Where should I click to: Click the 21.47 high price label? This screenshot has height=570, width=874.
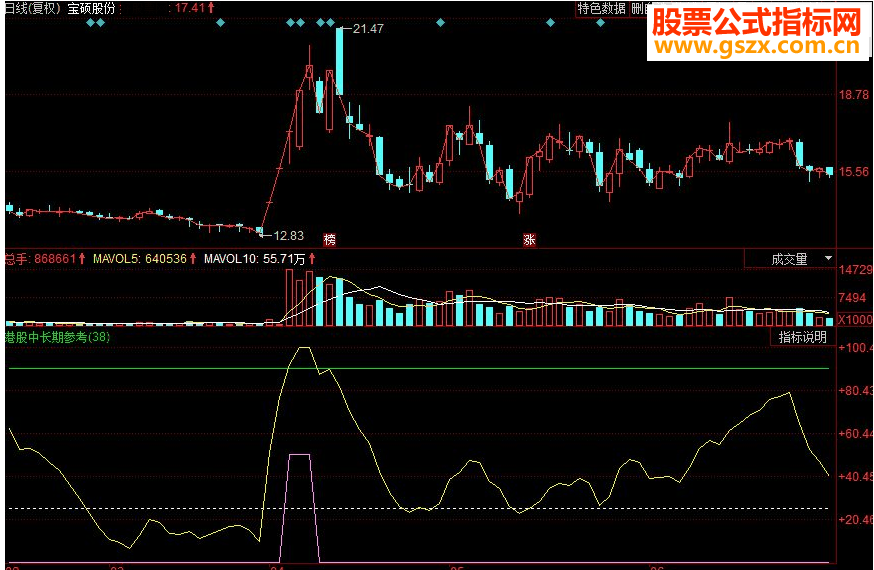tap(368, 28)
